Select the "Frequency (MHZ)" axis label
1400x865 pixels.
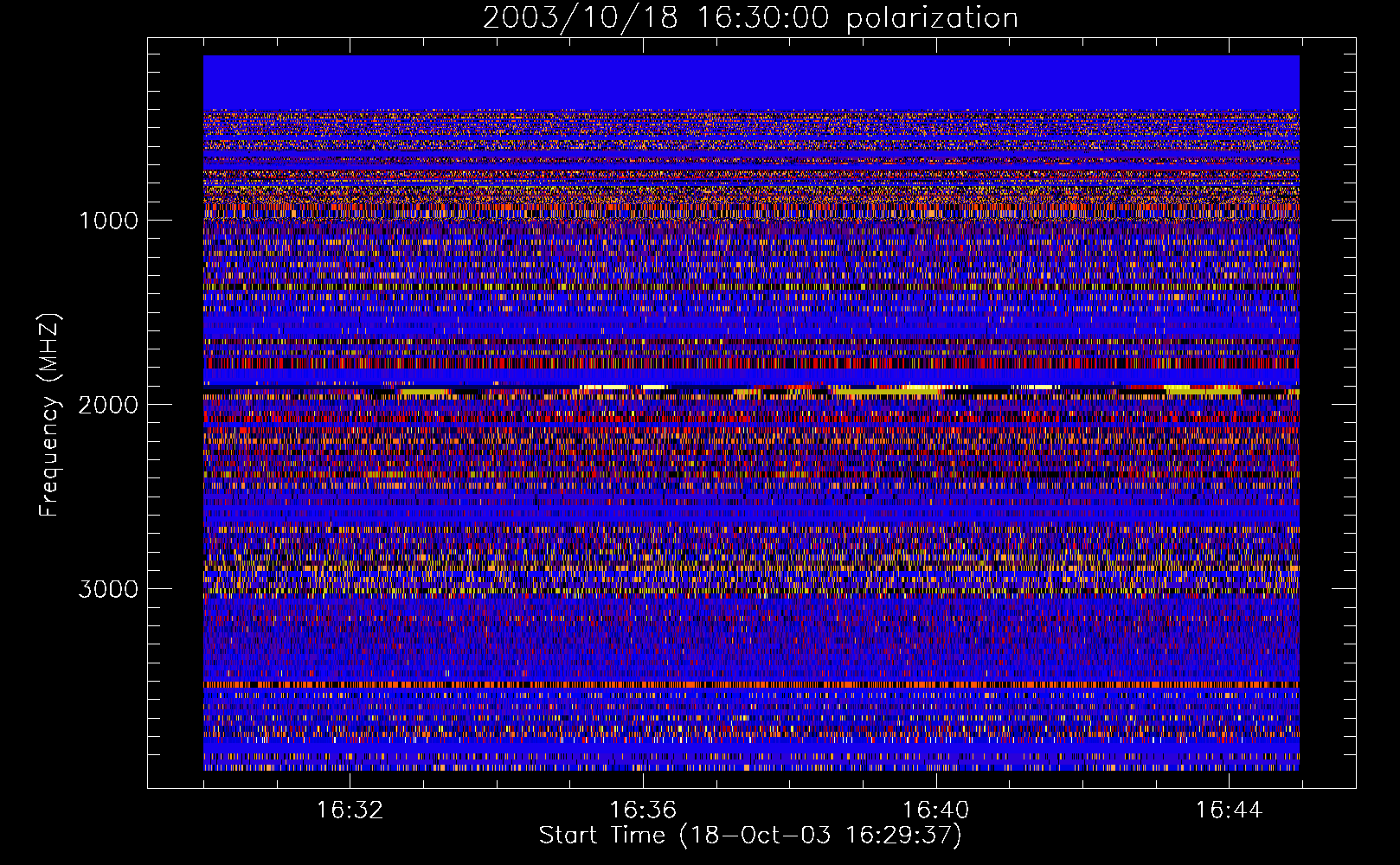[50, 415]
